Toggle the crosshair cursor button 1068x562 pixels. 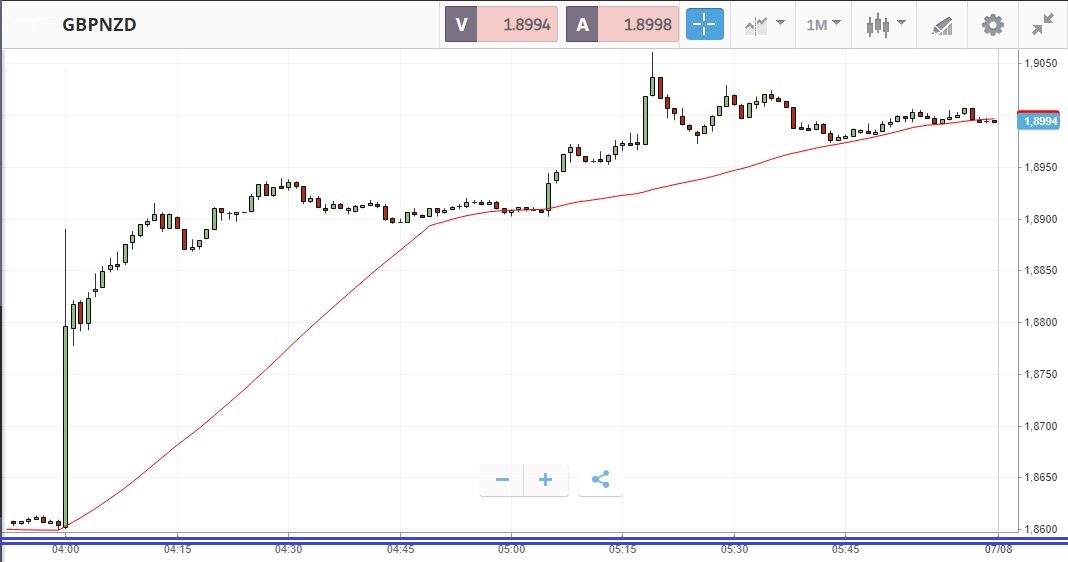point(704,25)
